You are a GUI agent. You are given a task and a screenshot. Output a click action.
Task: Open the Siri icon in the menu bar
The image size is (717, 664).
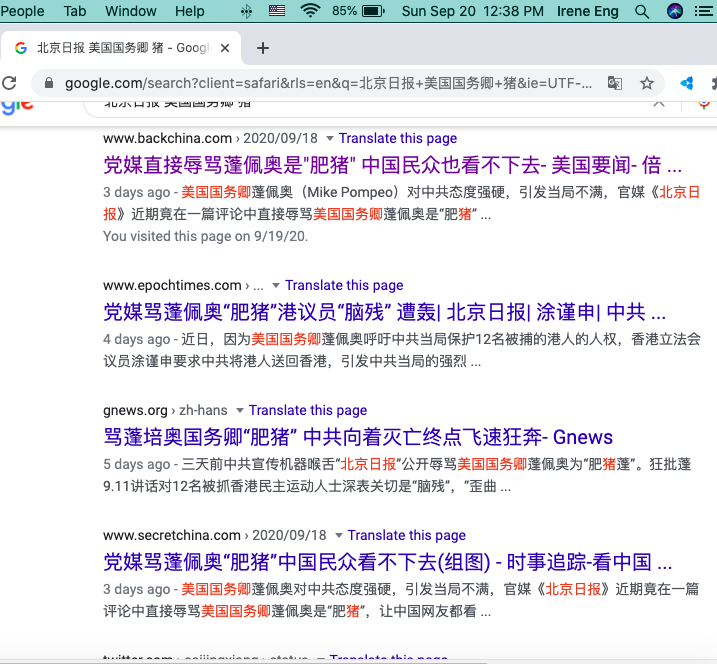675,11
